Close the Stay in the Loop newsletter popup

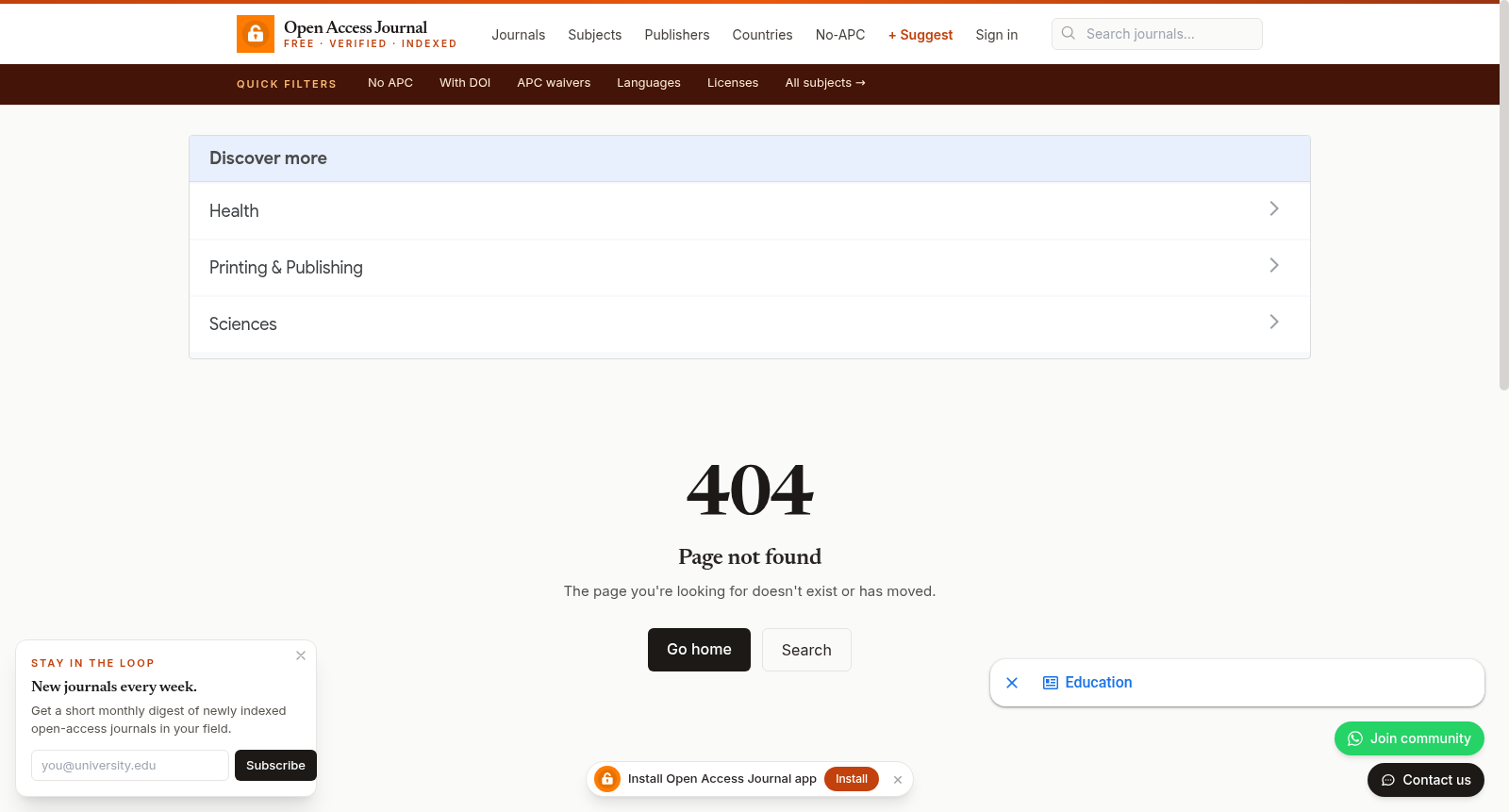pos(301,655)
